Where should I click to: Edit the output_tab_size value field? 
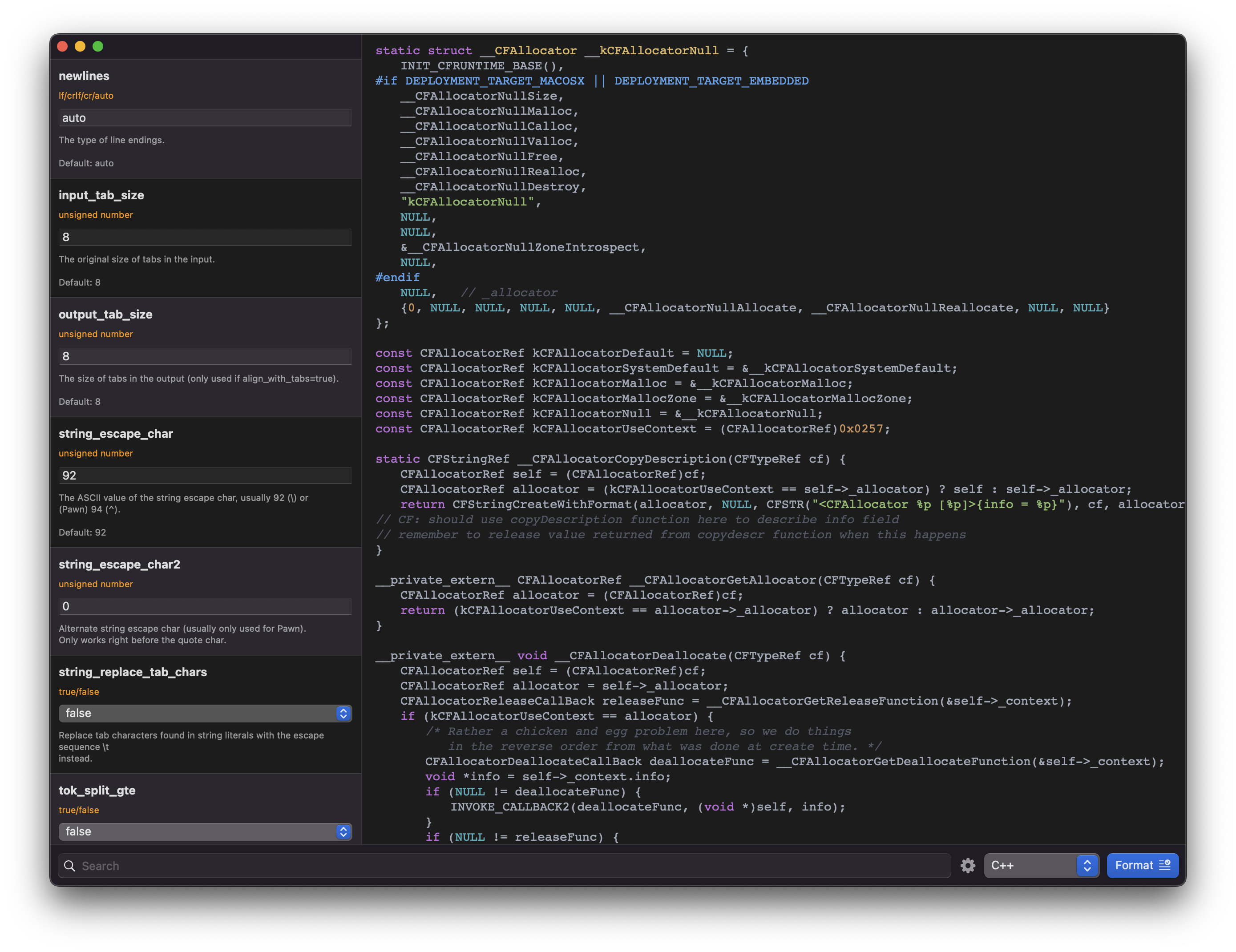point(205,356)
